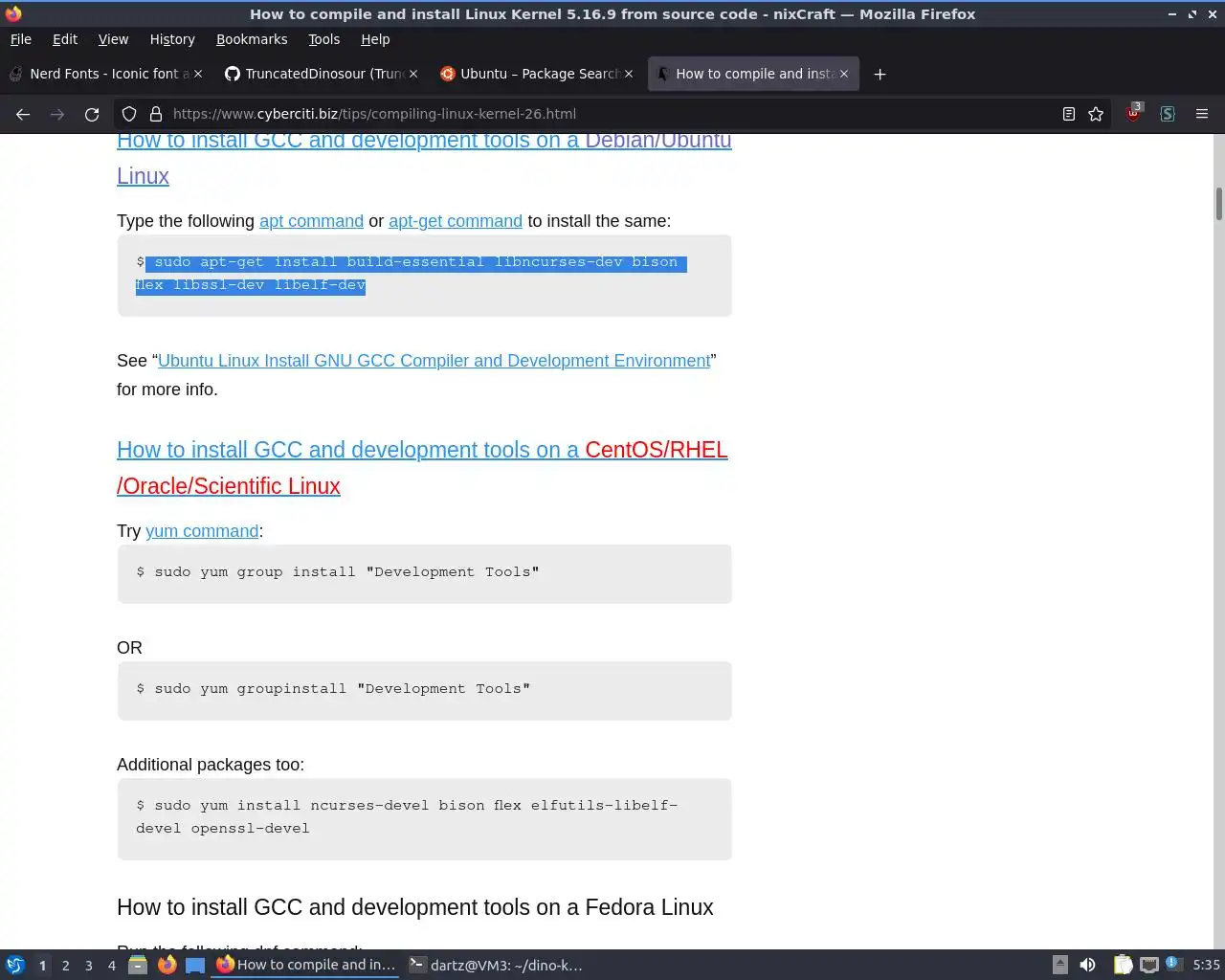
Task: Click the 'yum group install' code line
Action: point(338,572)
